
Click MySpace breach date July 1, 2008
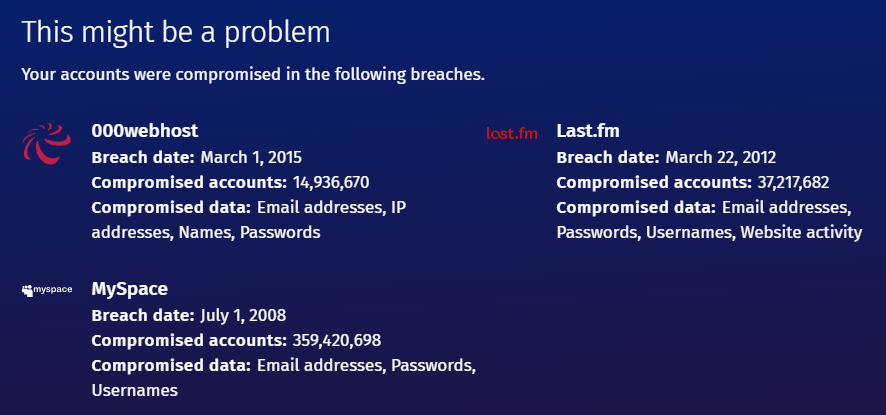243,315
